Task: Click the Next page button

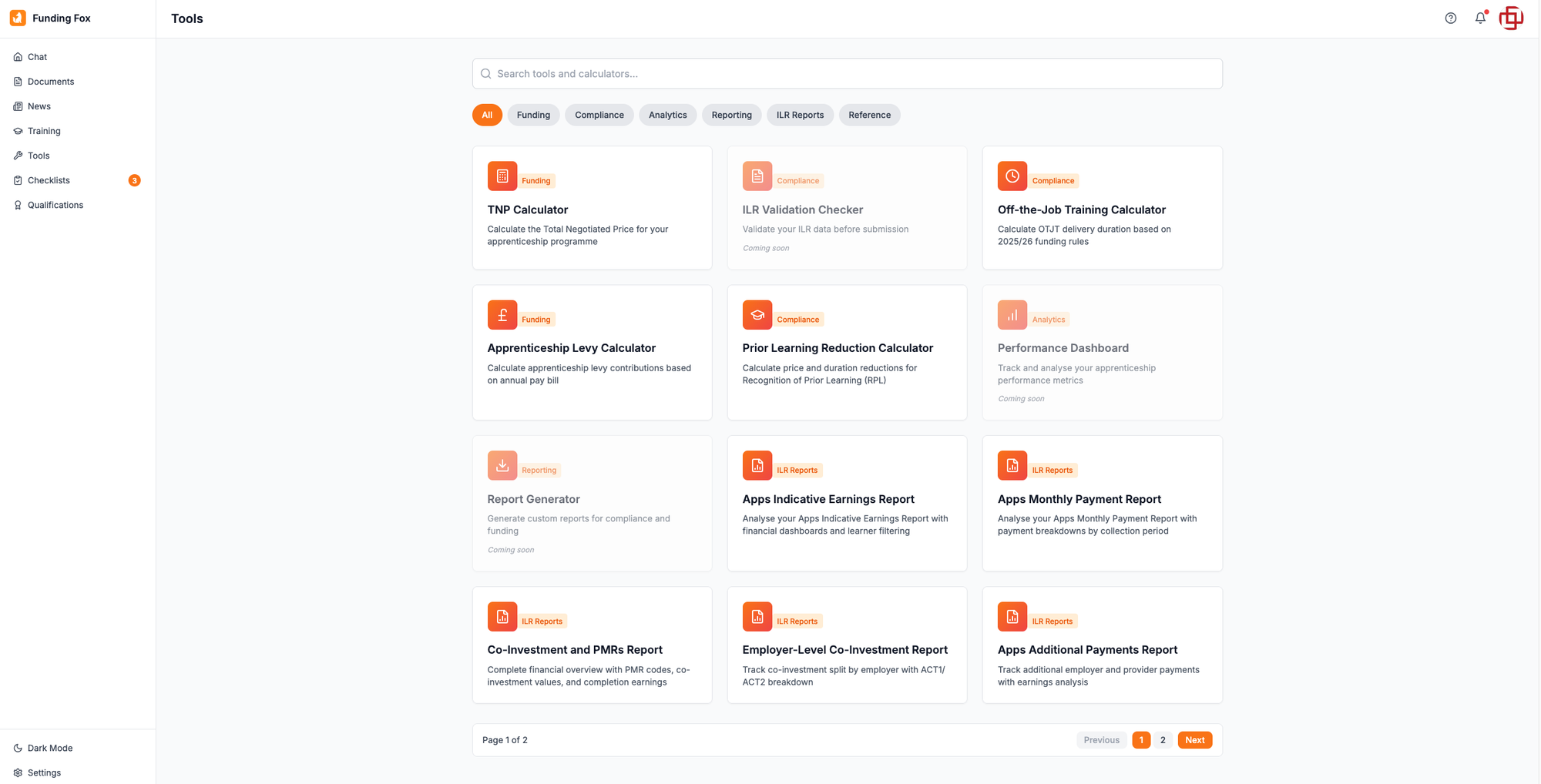Action: click(1194, 740)
